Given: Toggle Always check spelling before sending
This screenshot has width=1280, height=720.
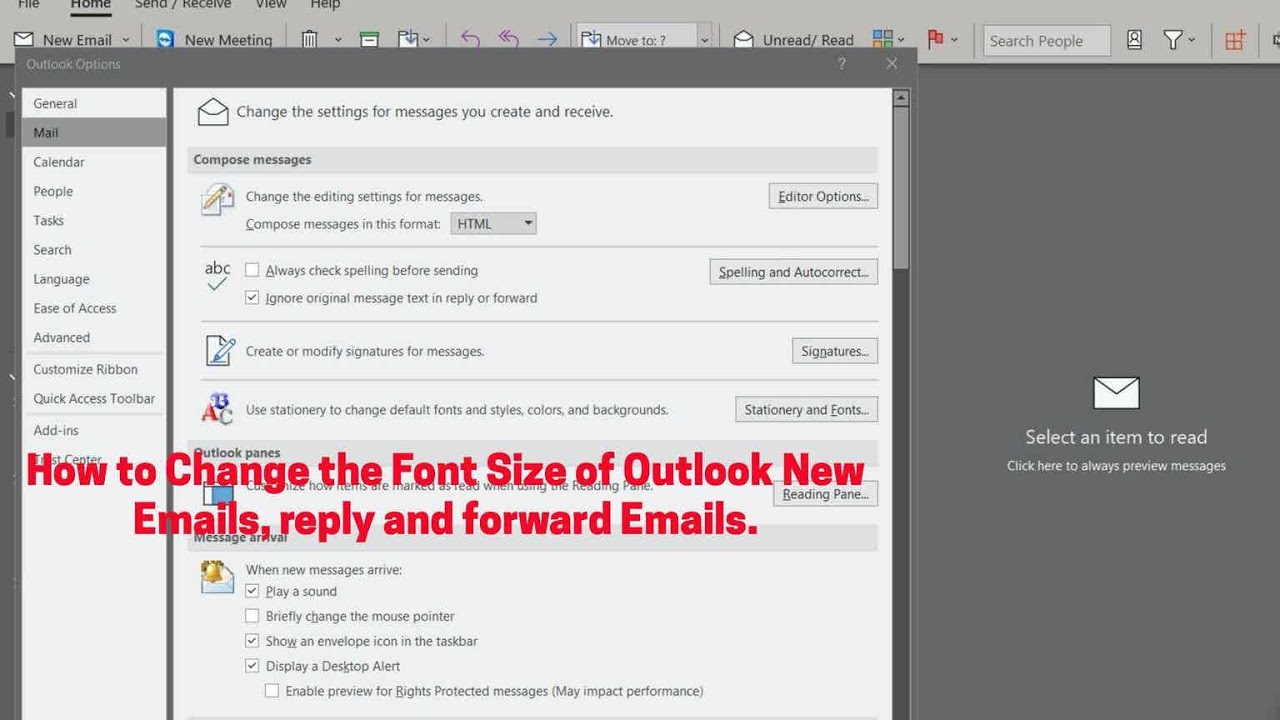Looking at the screenshot, I should [x=252, y=270].
